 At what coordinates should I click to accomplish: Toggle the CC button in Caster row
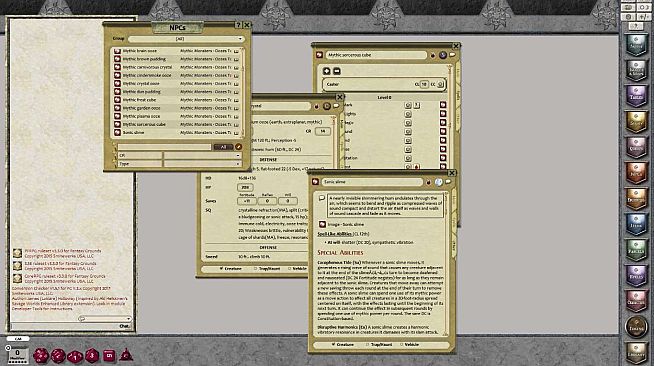click(x=440, y=84)
